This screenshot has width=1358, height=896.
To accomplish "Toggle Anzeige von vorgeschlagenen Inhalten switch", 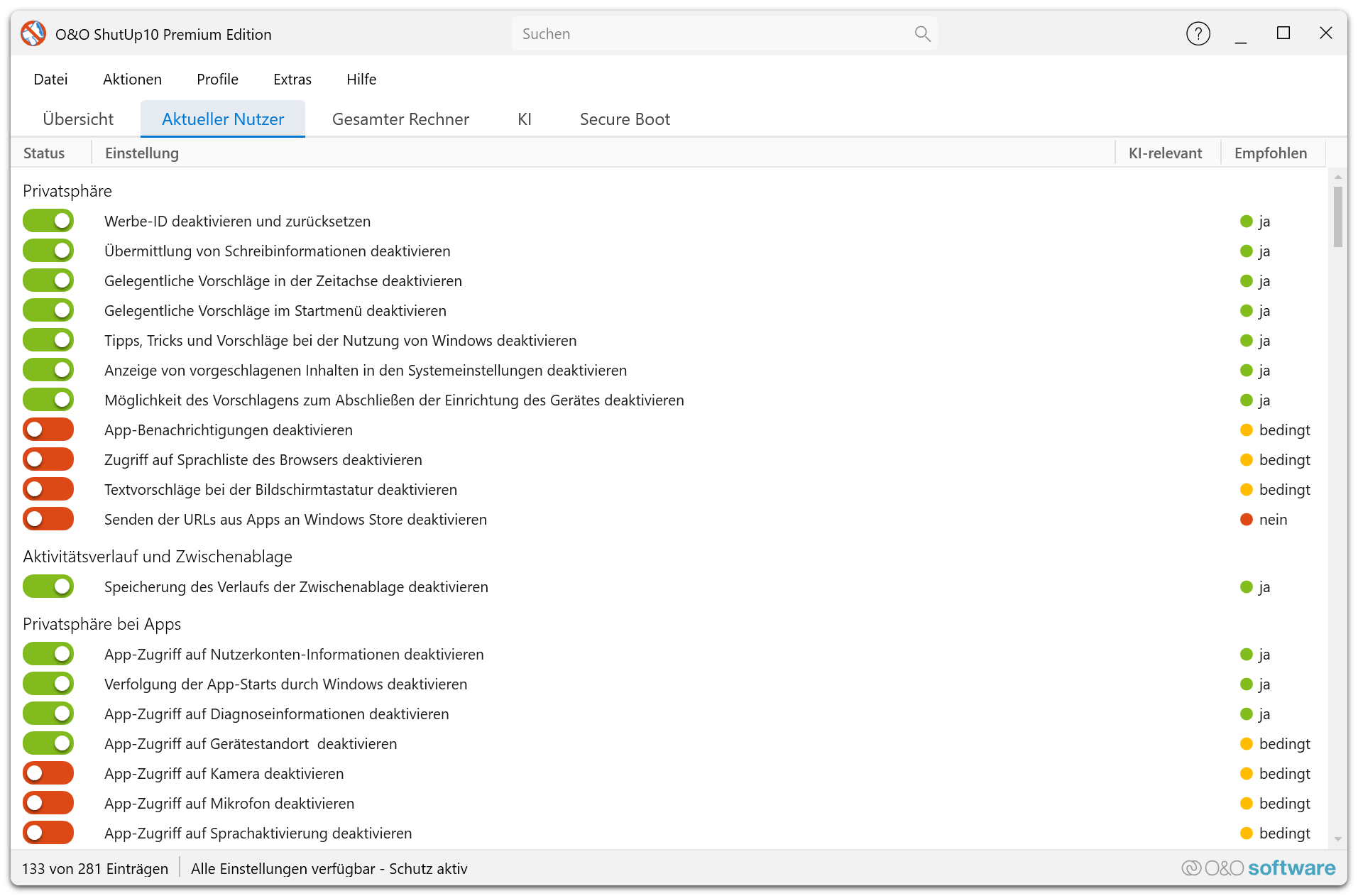I will (x=48, y=371).
